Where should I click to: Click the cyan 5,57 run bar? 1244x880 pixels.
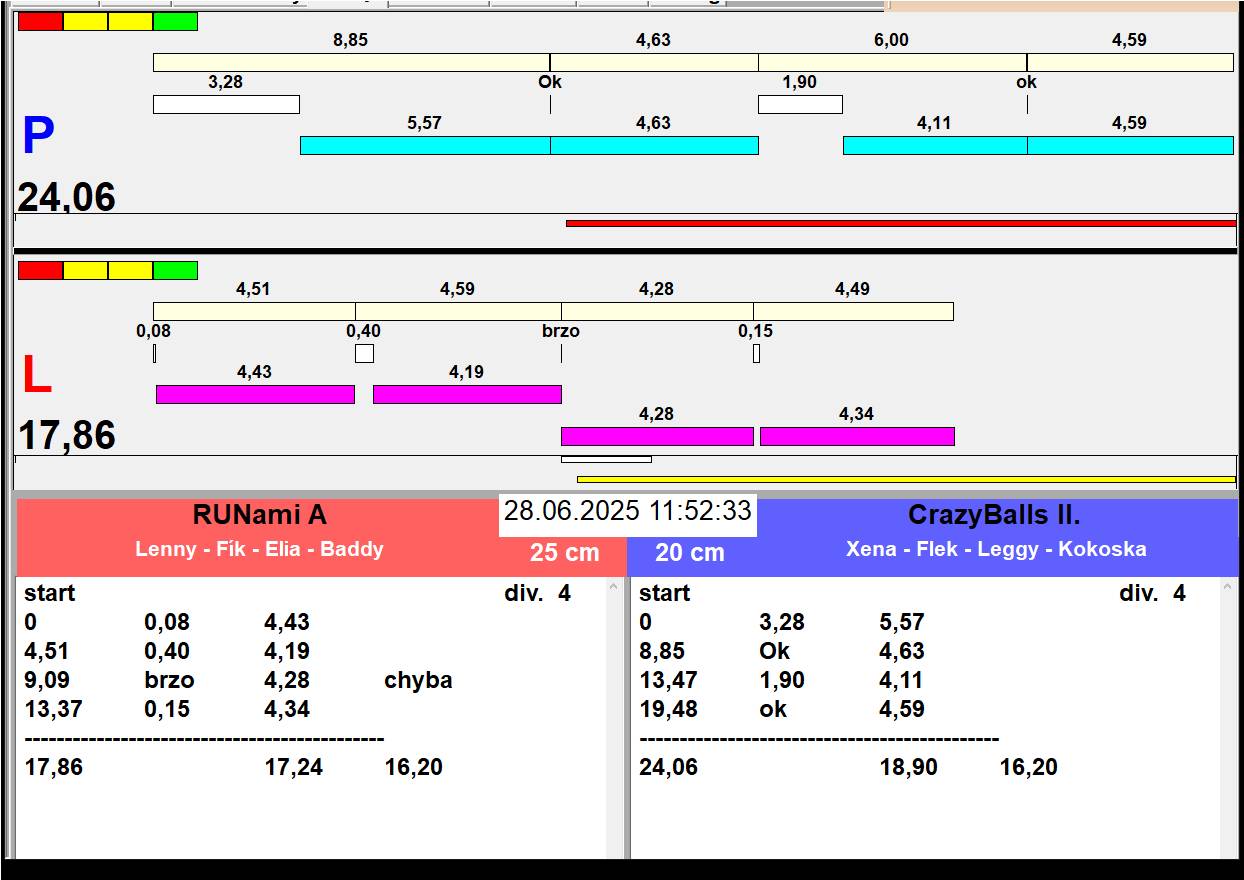coord(425,145)
